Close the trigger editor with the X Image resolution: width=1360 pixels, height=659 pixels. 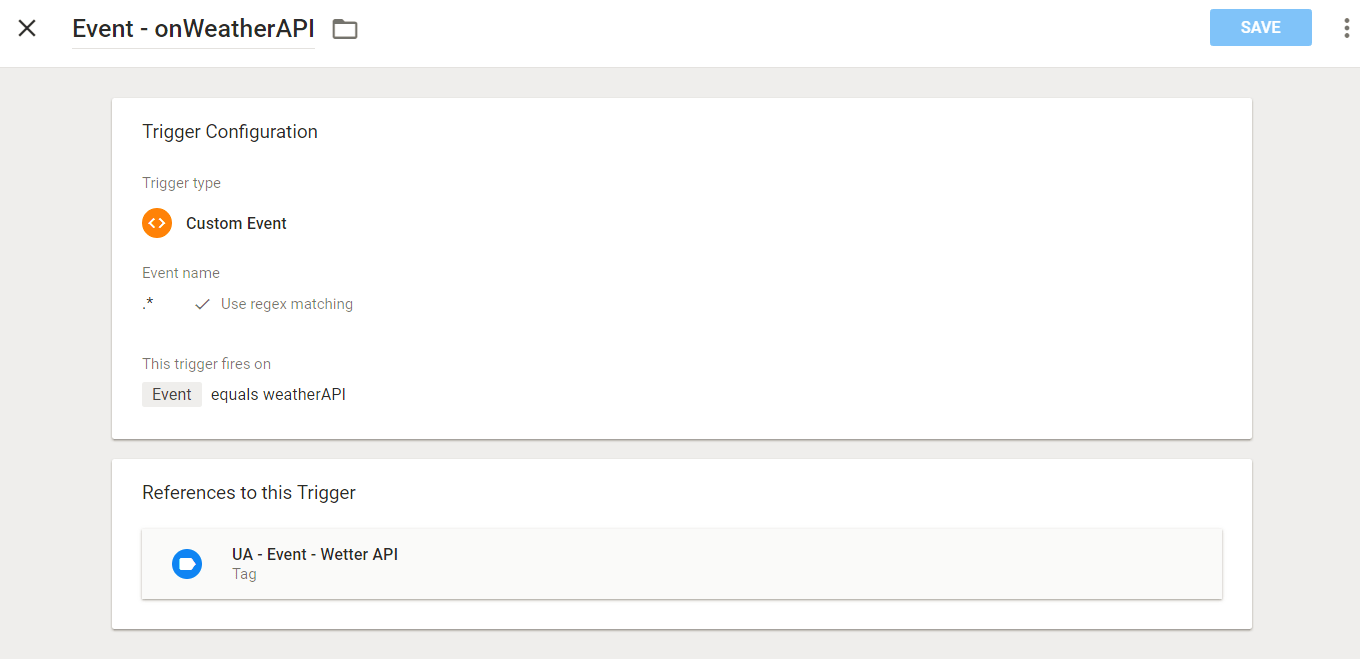[27, 28]
